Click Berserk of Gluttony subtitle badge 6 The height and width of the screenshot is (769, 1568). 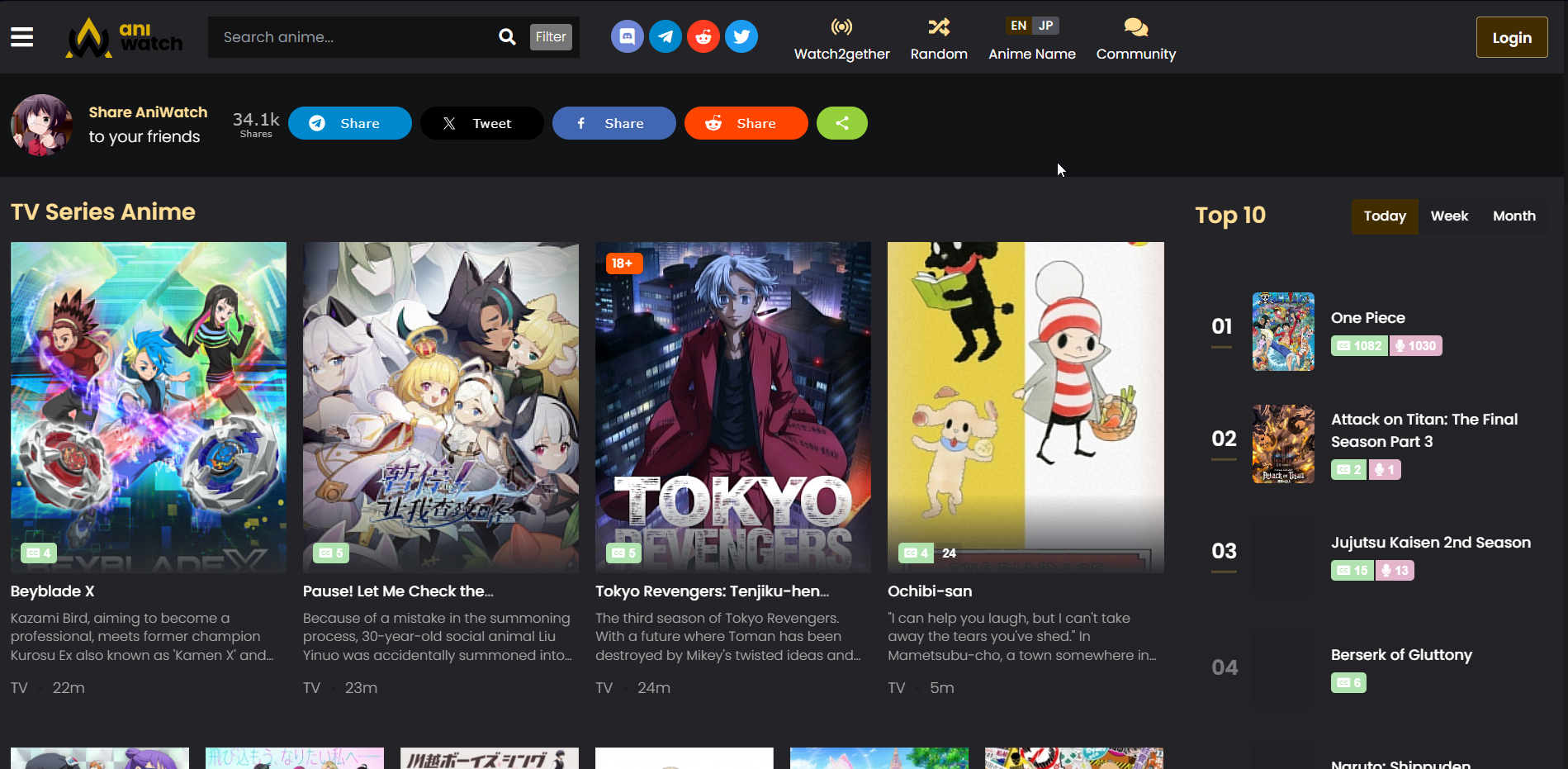point(1348,683)
